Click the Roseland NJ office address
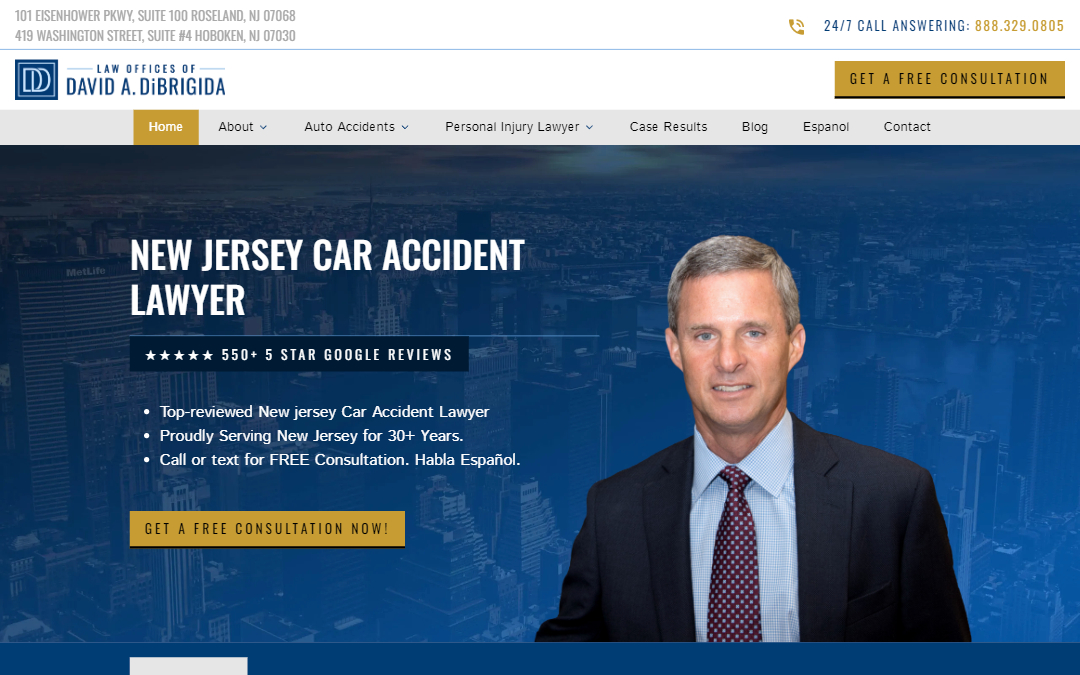This screenshot has height=675, width=1080. coord(156,15)
